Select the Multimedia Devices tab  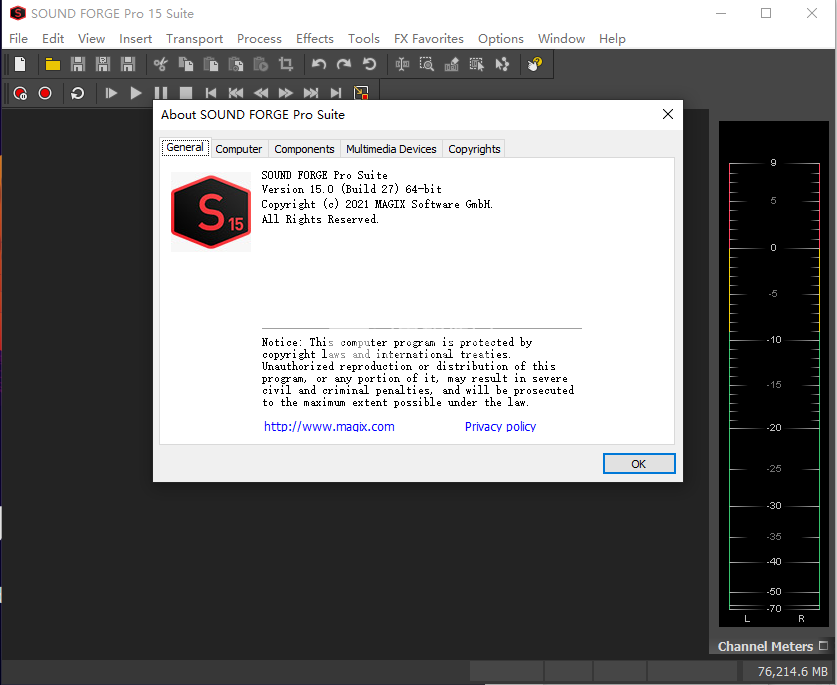[391, 149]
